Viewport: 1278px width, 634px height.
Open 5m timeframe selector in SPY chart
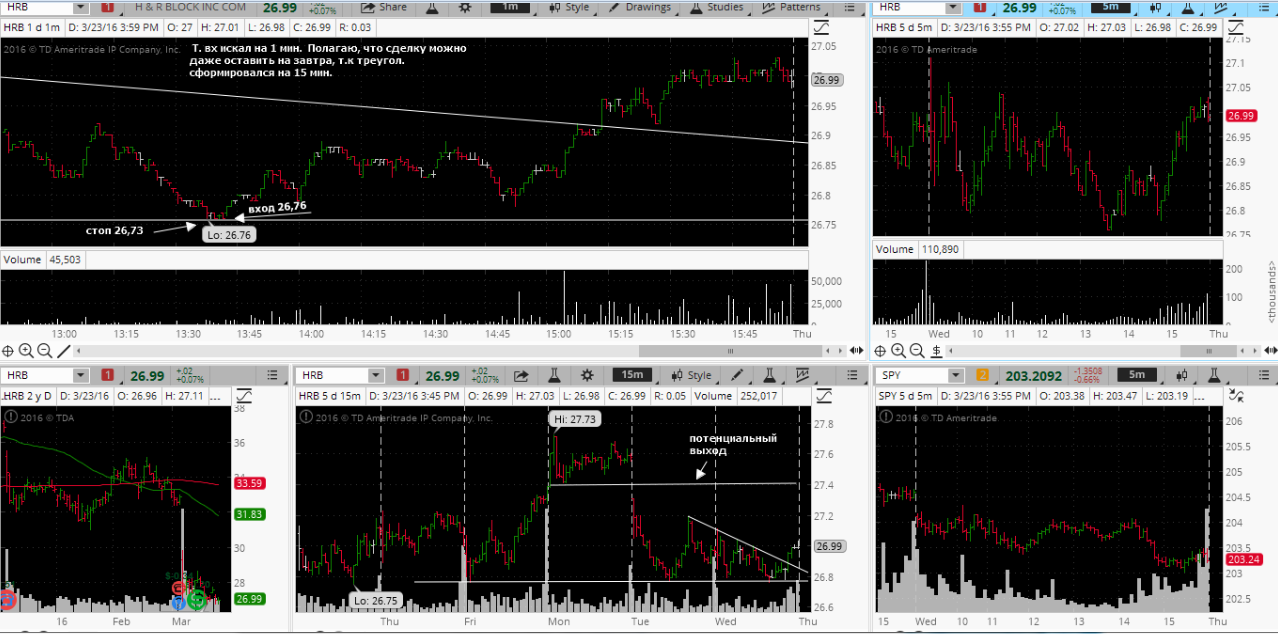point(1136,376)
